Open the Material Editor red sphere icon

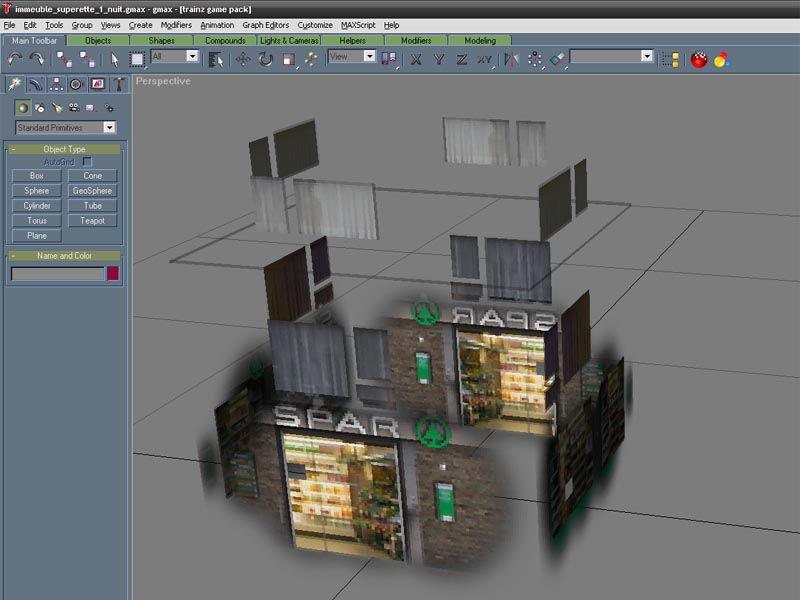[699, 59]
